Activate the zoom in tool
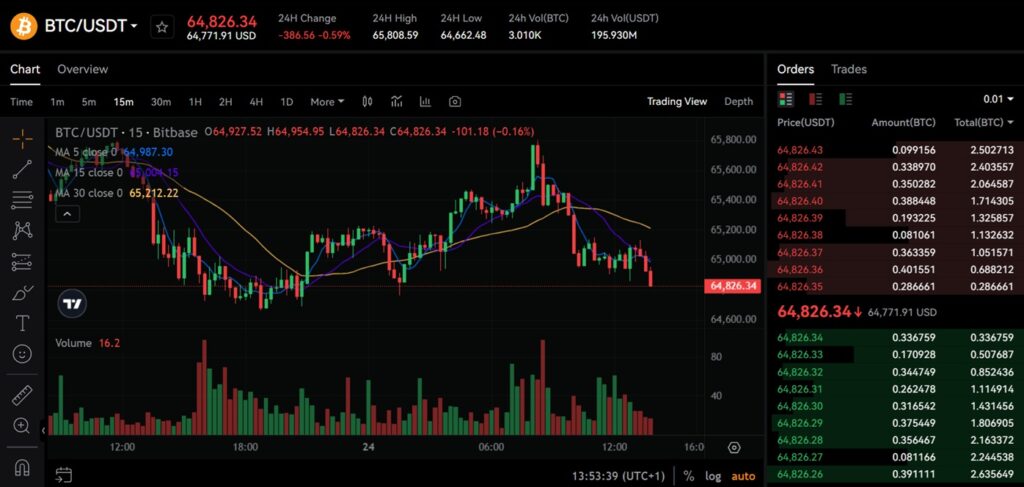1024x487 pixels. 22,426
